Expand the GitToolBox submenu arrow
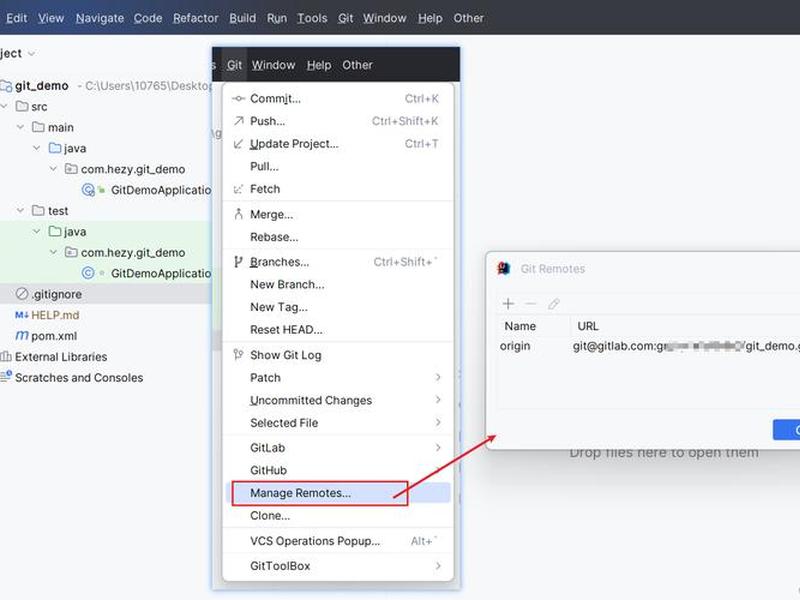Viewport: 800px width, 600px height. pyautogui.click(x=438, y=566)
